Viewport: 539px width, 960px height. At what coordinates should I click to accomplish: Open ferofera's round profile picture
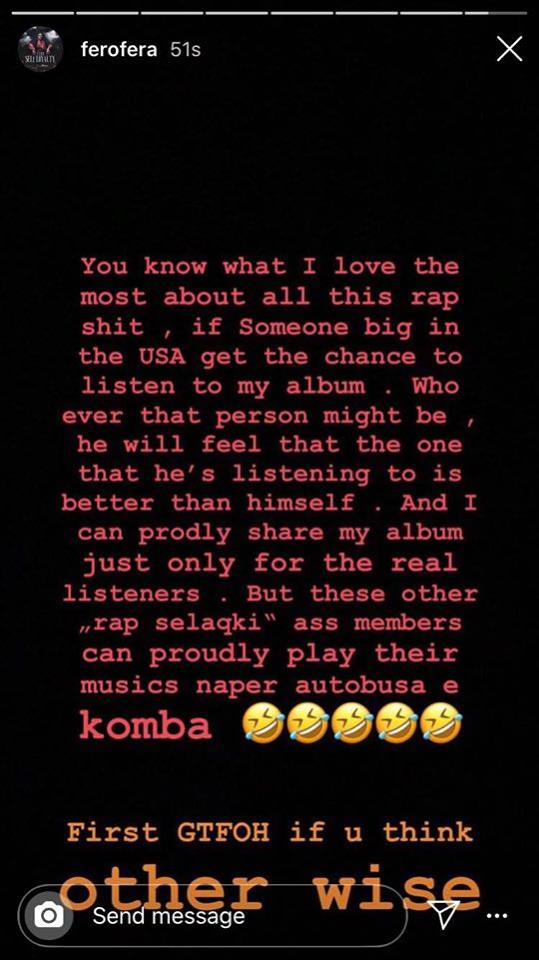coord(40,49)
